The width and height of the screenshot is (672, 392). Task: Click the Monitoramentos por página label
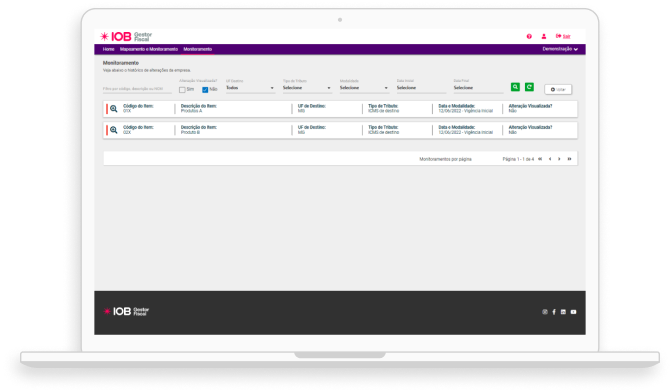[445, 159]
